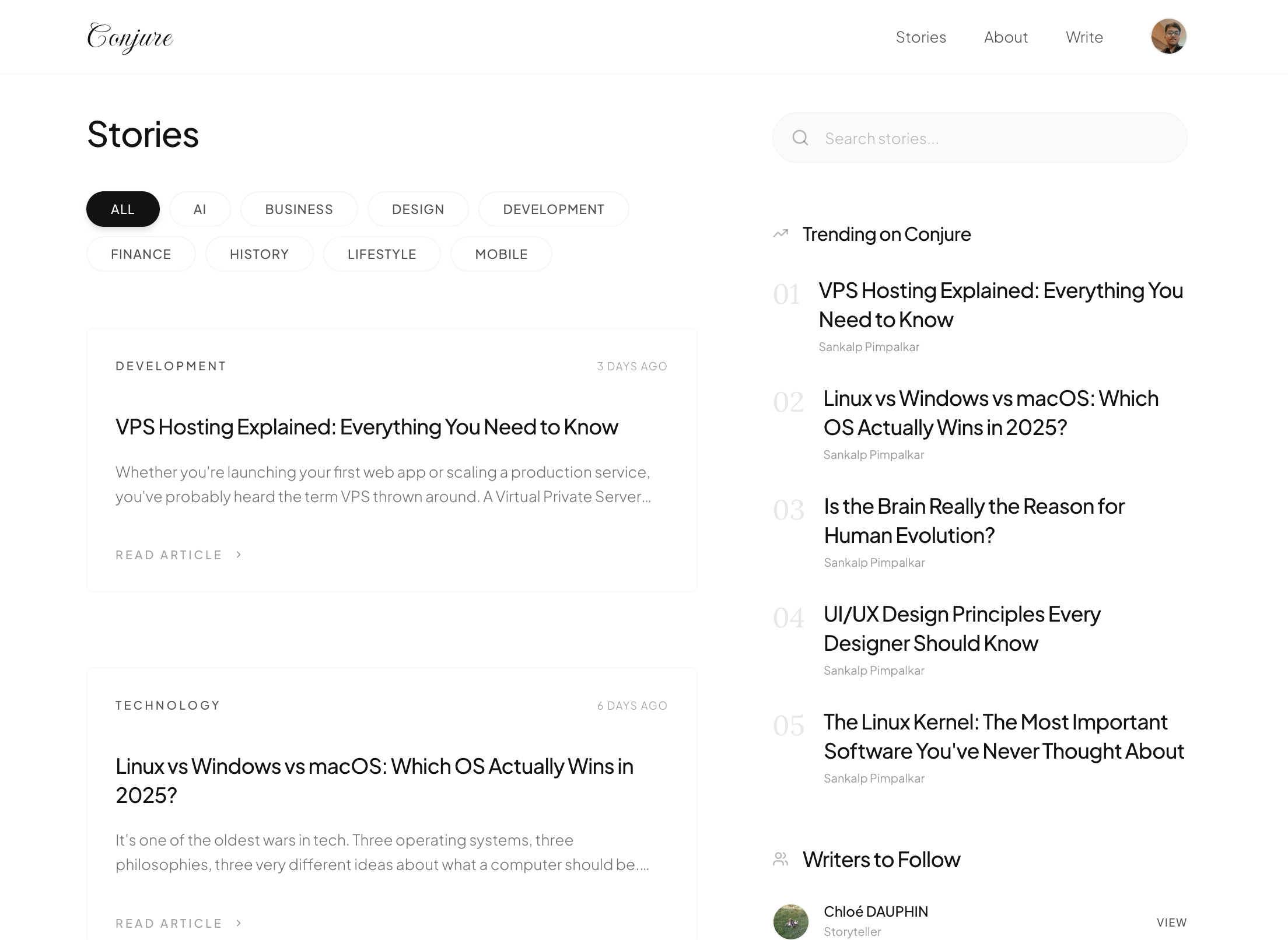This screenshot has height=940, width=1288.
Task: Click the Linux article read arrow
Action: 239,923
